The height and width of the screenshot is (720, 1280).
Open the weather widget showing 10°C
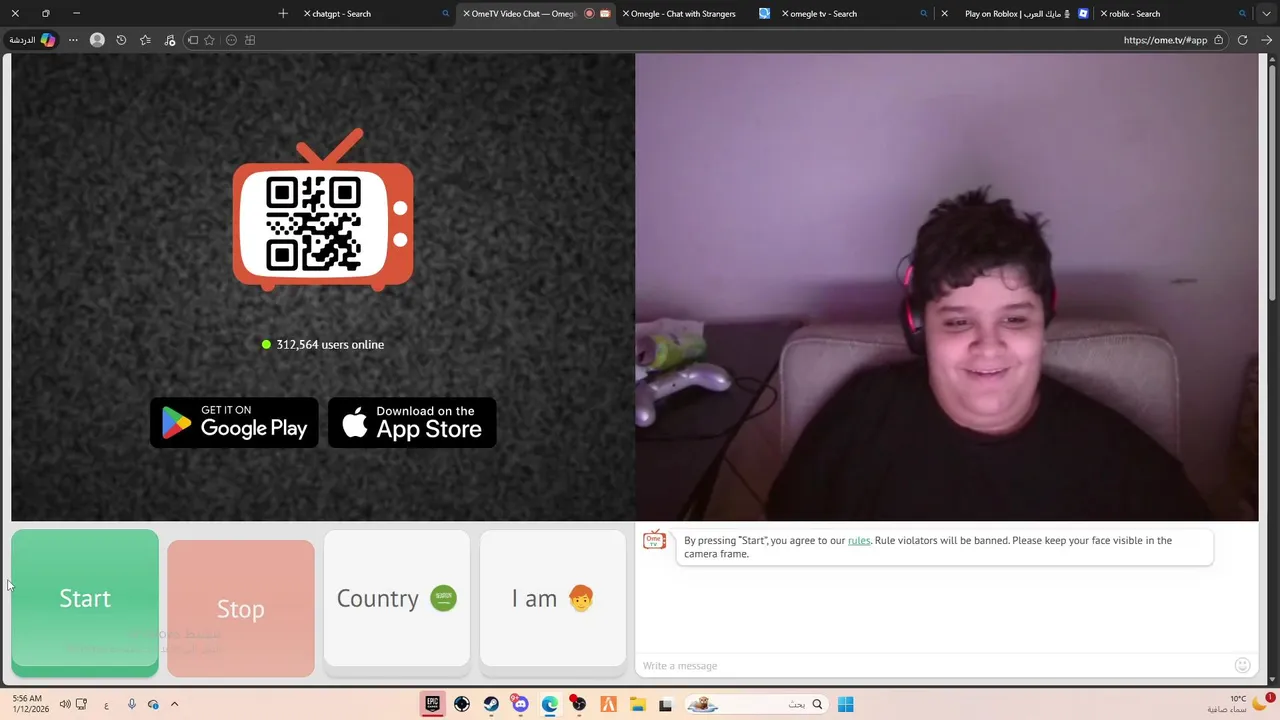coord(1240,703)
